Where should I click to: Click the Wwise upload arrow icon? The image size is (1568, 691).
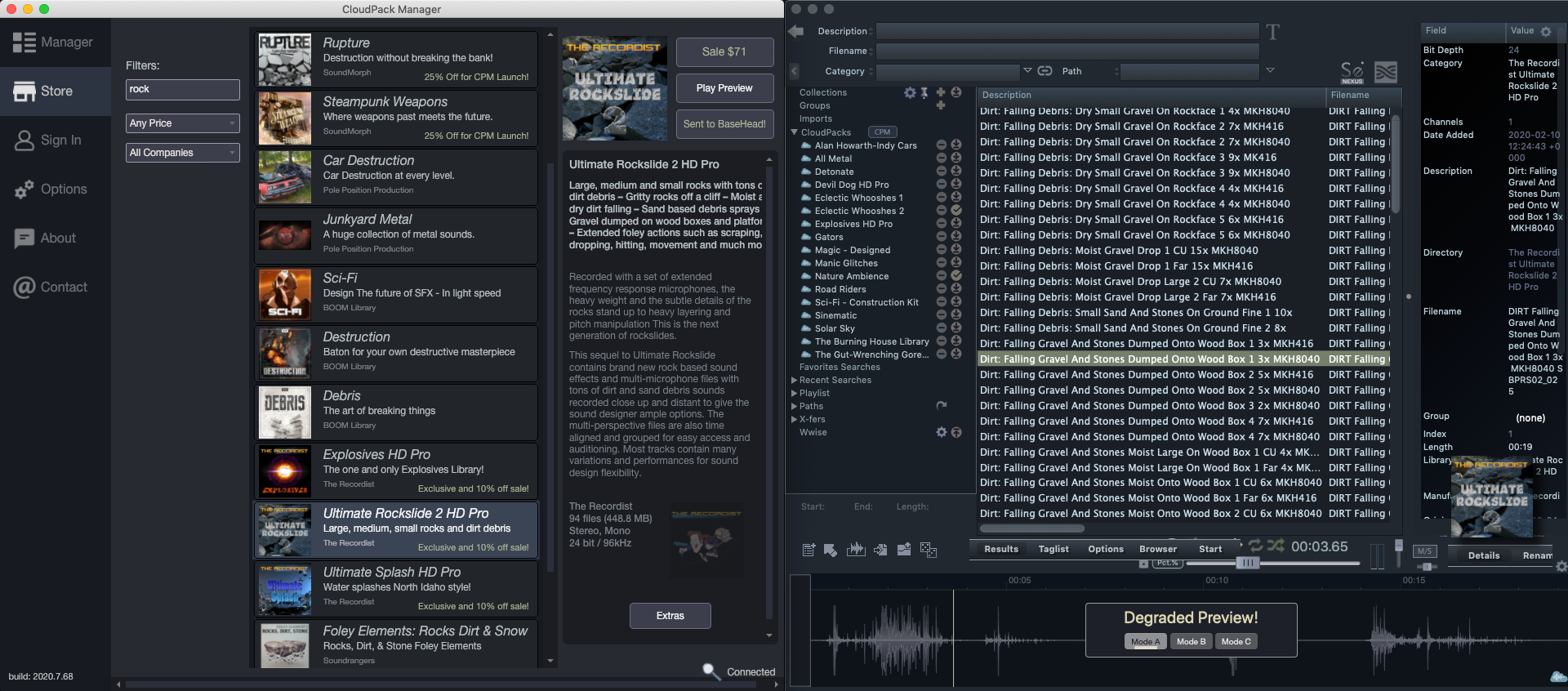[956, 432]
